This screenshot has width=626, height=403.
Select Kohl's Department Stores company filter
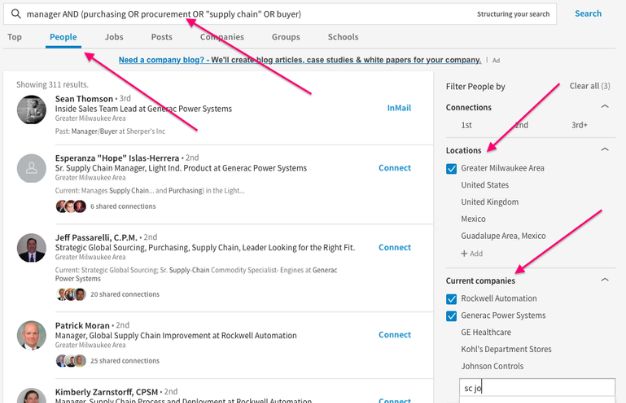coord(506,349)
